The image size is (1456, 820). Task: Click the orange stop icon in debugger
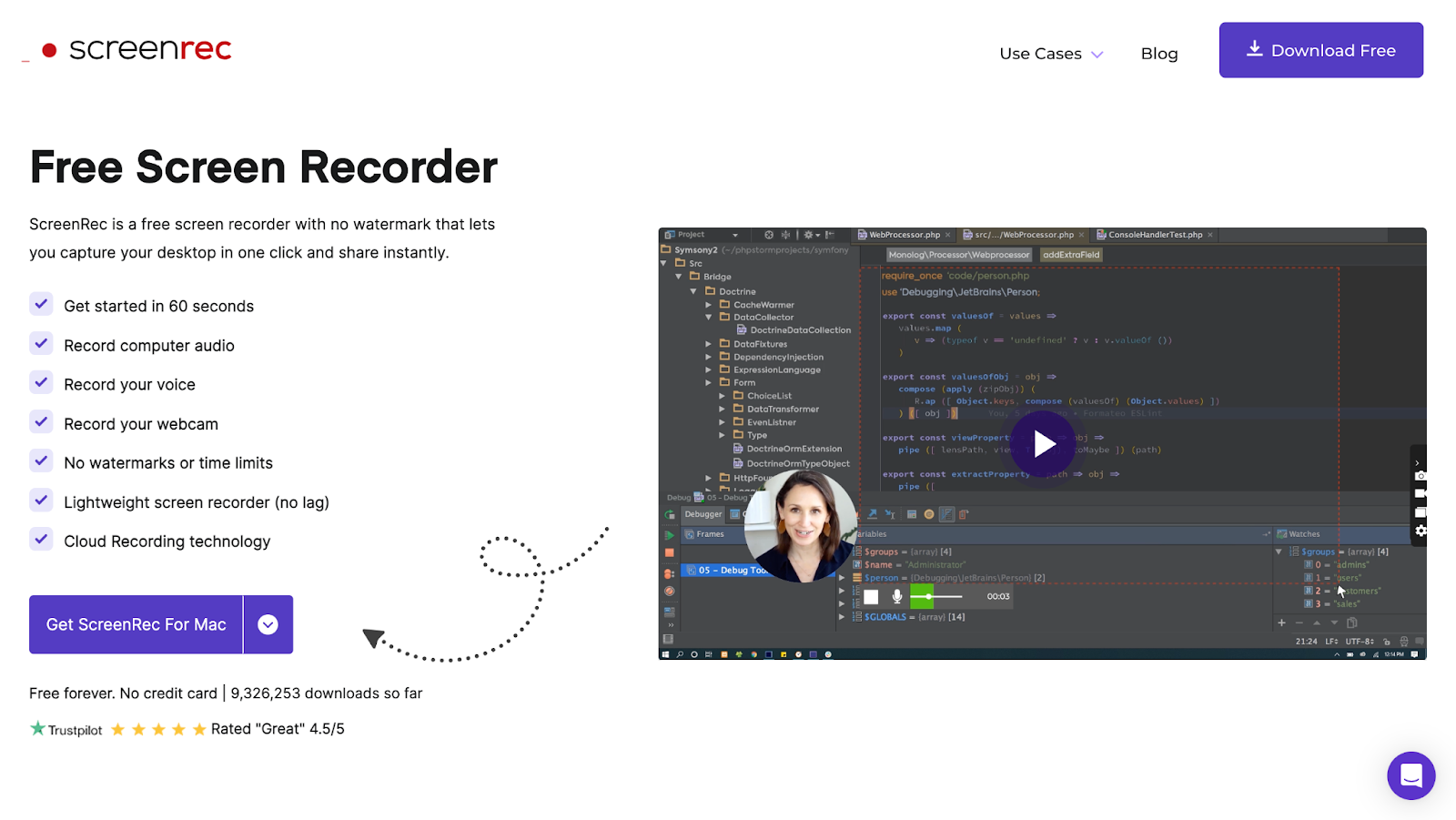[670, 552]
